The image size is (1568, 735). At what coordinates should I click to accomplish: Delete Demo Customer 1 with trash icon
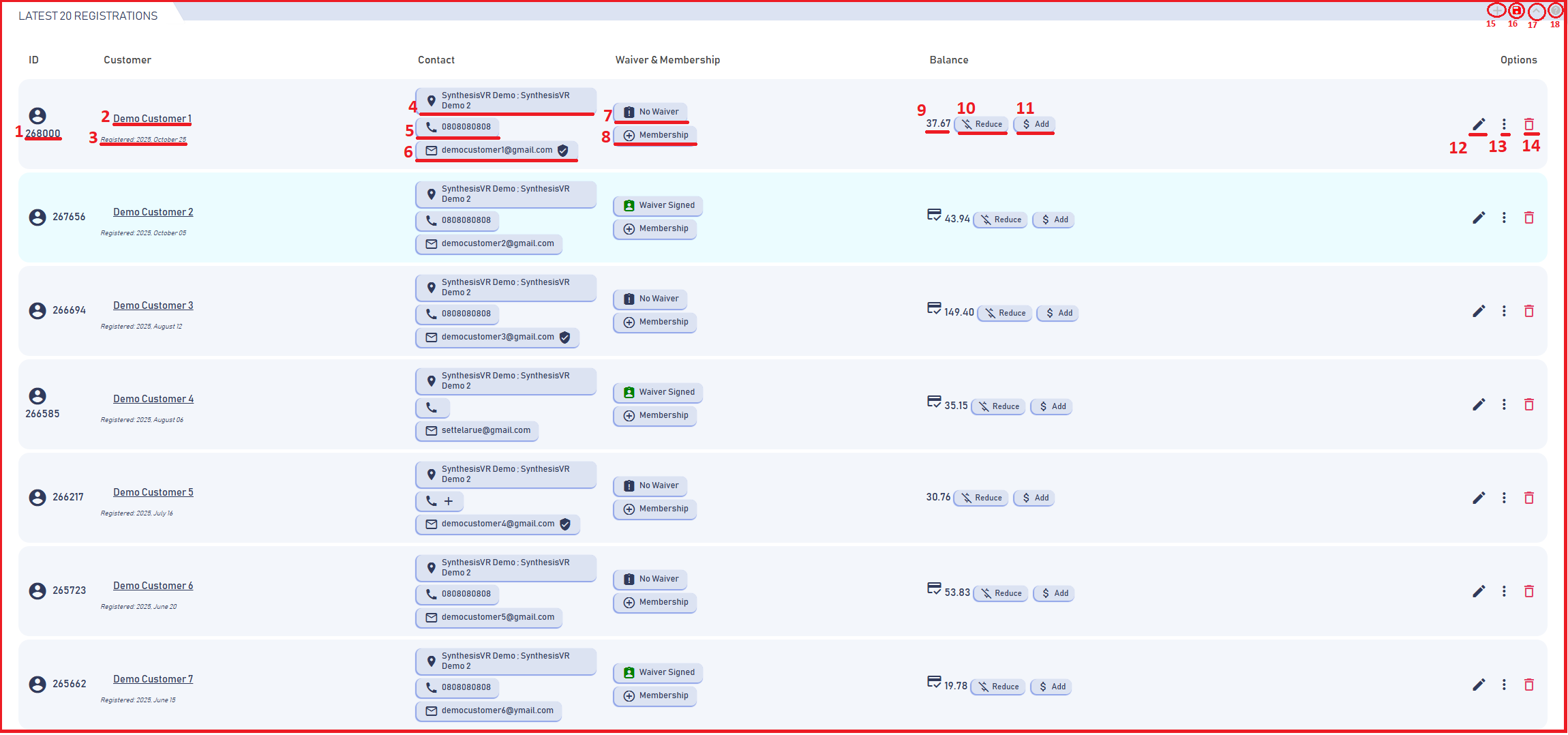[1529, 124]
